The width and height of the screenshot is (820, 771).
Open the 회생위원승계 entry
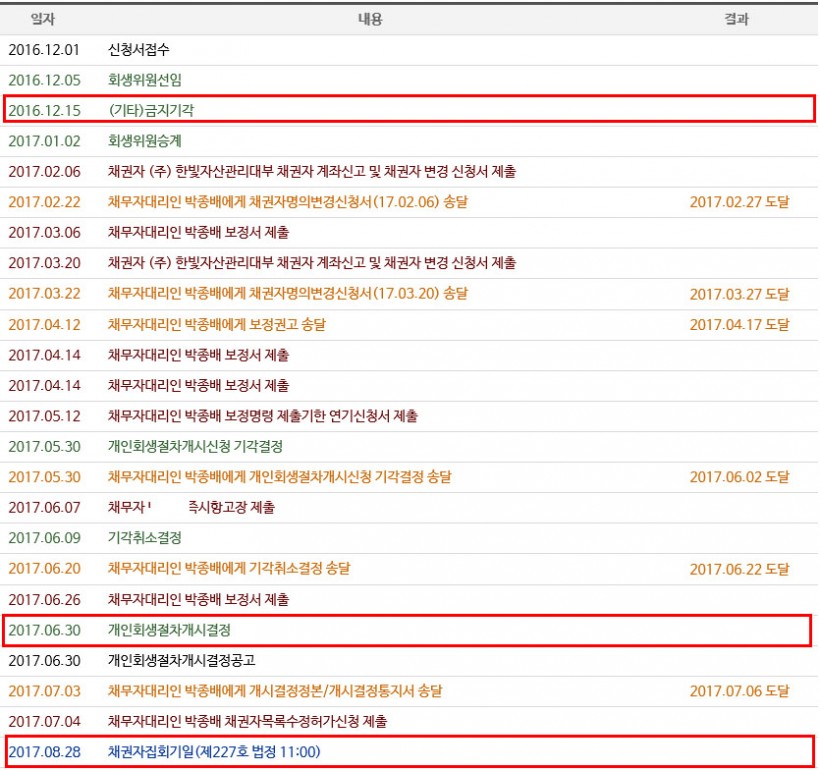coord(145,141)
